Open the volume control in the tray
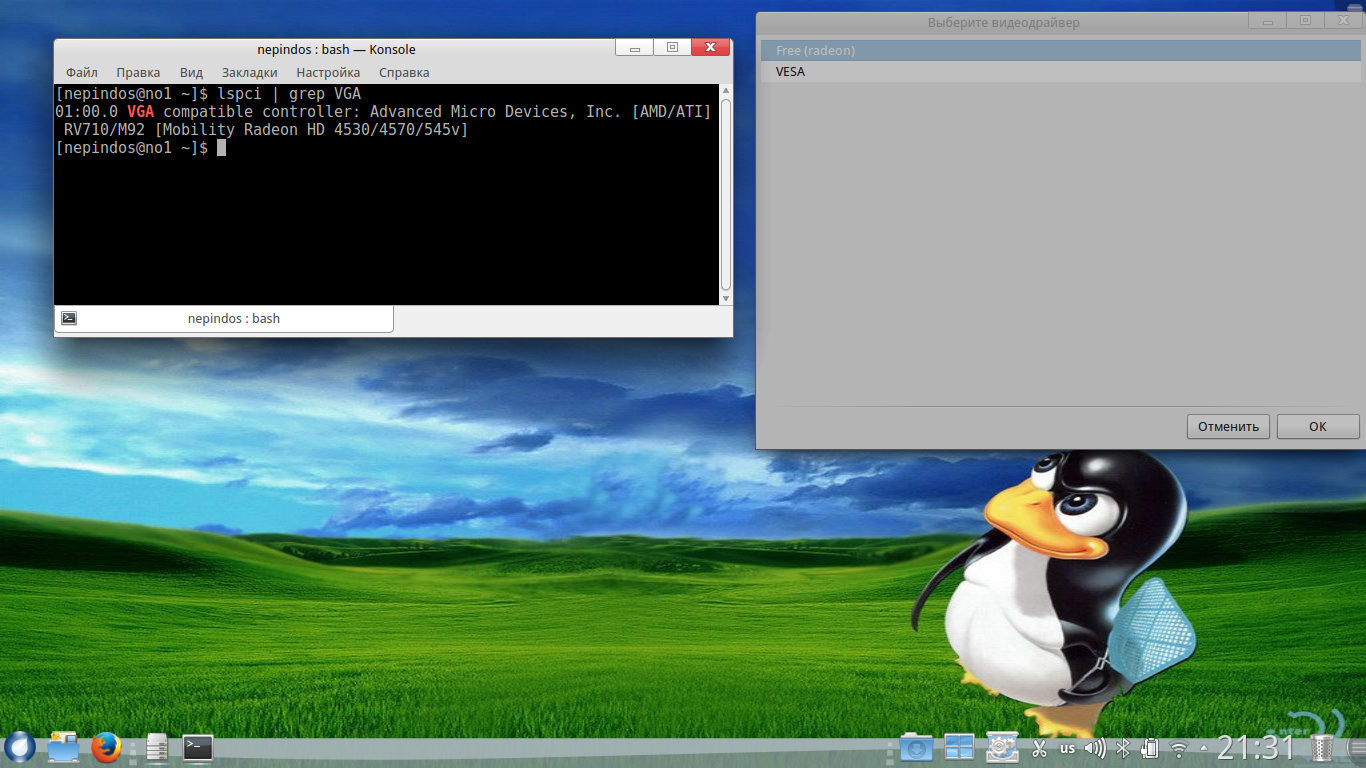The image size is (1366, 768). click(x=1095, y=748)
